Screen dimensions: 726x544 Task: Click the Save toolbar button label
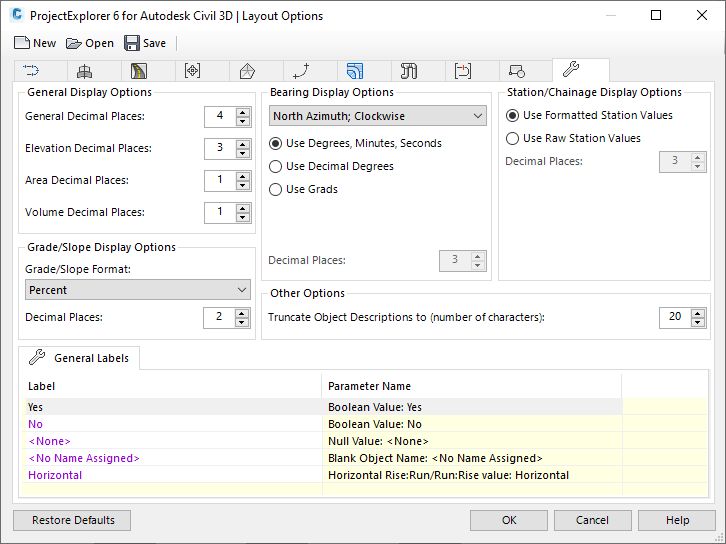154,43
